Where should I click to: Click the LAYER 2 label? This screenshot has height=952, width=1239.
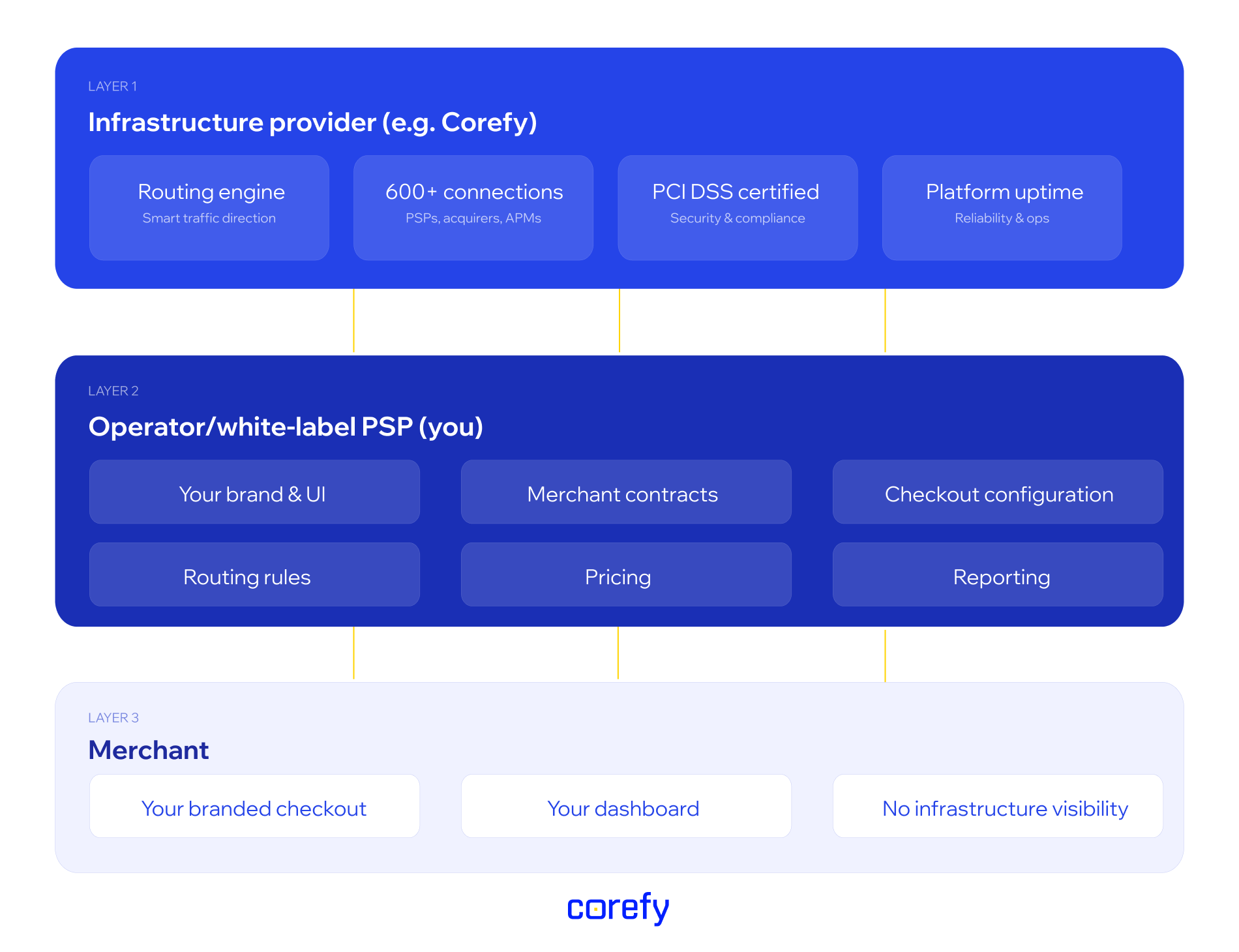point(113,391)
